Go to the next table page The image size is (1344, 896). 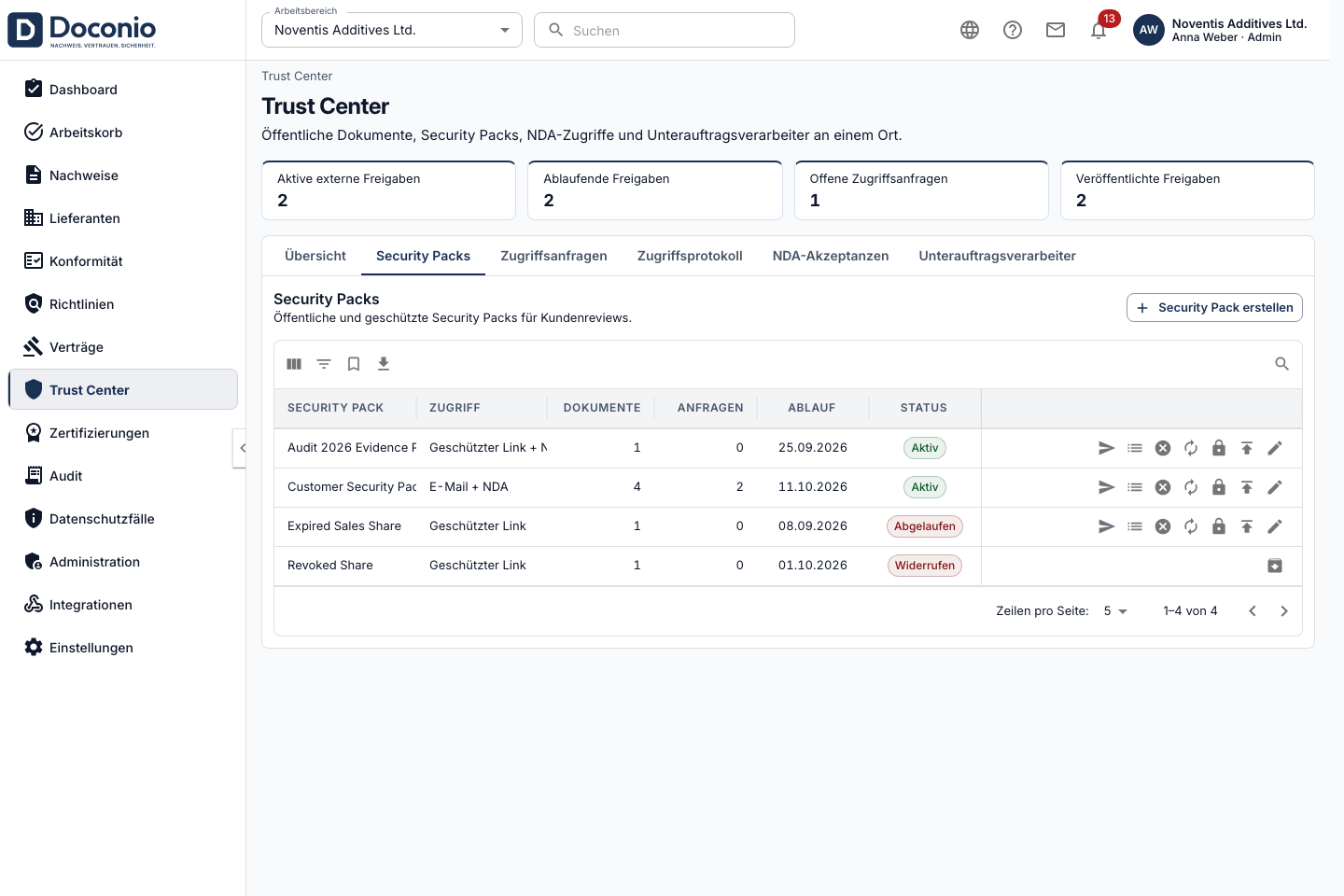coord(1284,611)
